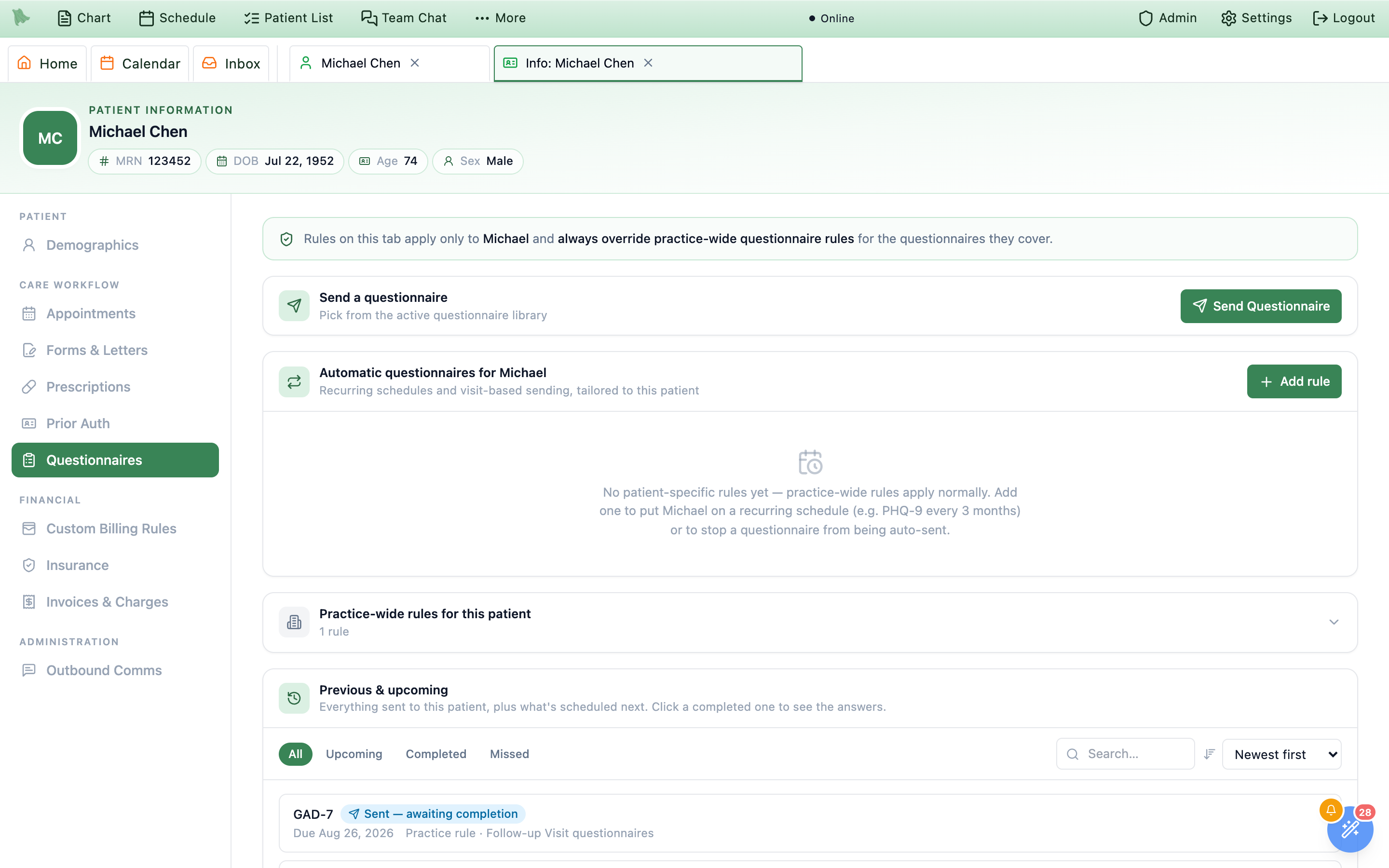Click the DOB Jul 22, 1952 badge
The height and width of the screenshot is (868, 1389).
click(x=275, y=162)
